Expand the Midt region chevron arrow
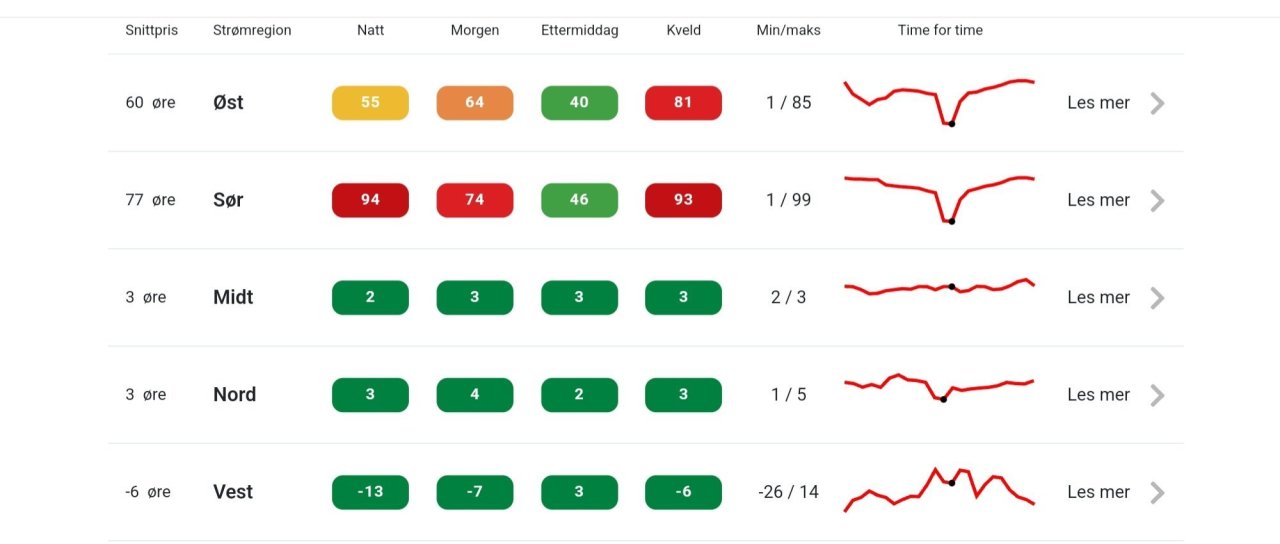Viewport: 1280px width, 544px height. click(1157, 297)
